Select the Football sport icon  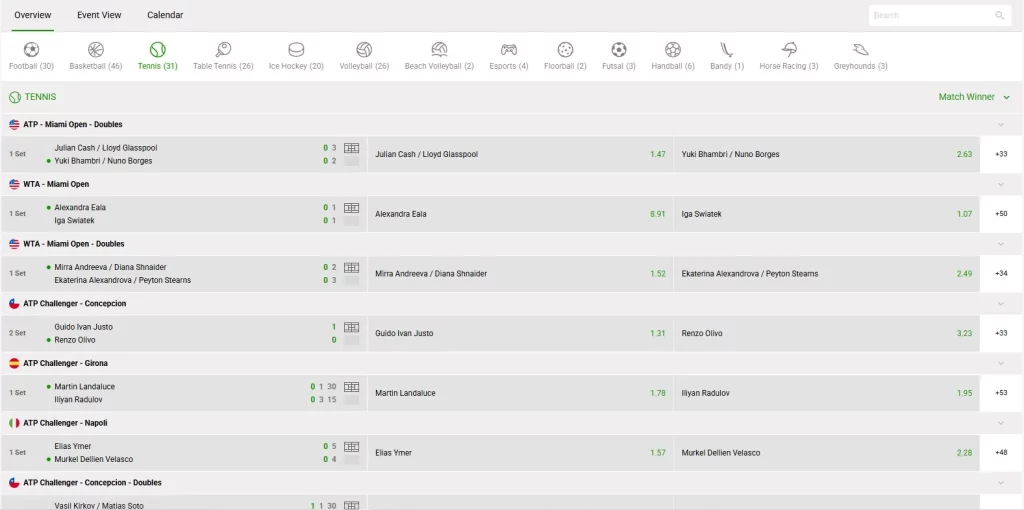(x=31, y=50)
